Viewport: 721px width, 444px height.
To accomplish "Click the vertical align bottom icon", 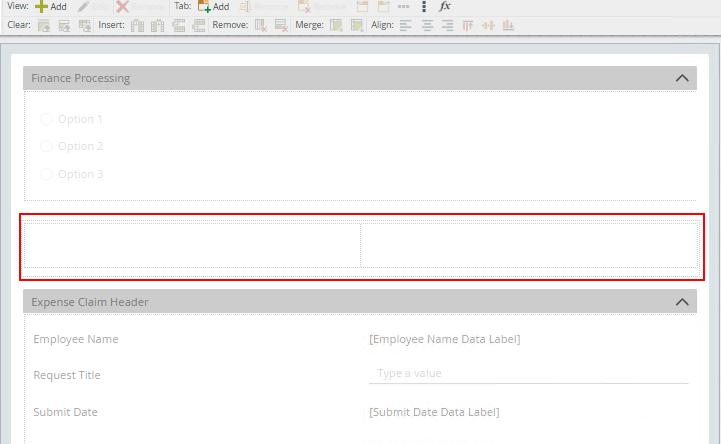I will coord(508,25).
